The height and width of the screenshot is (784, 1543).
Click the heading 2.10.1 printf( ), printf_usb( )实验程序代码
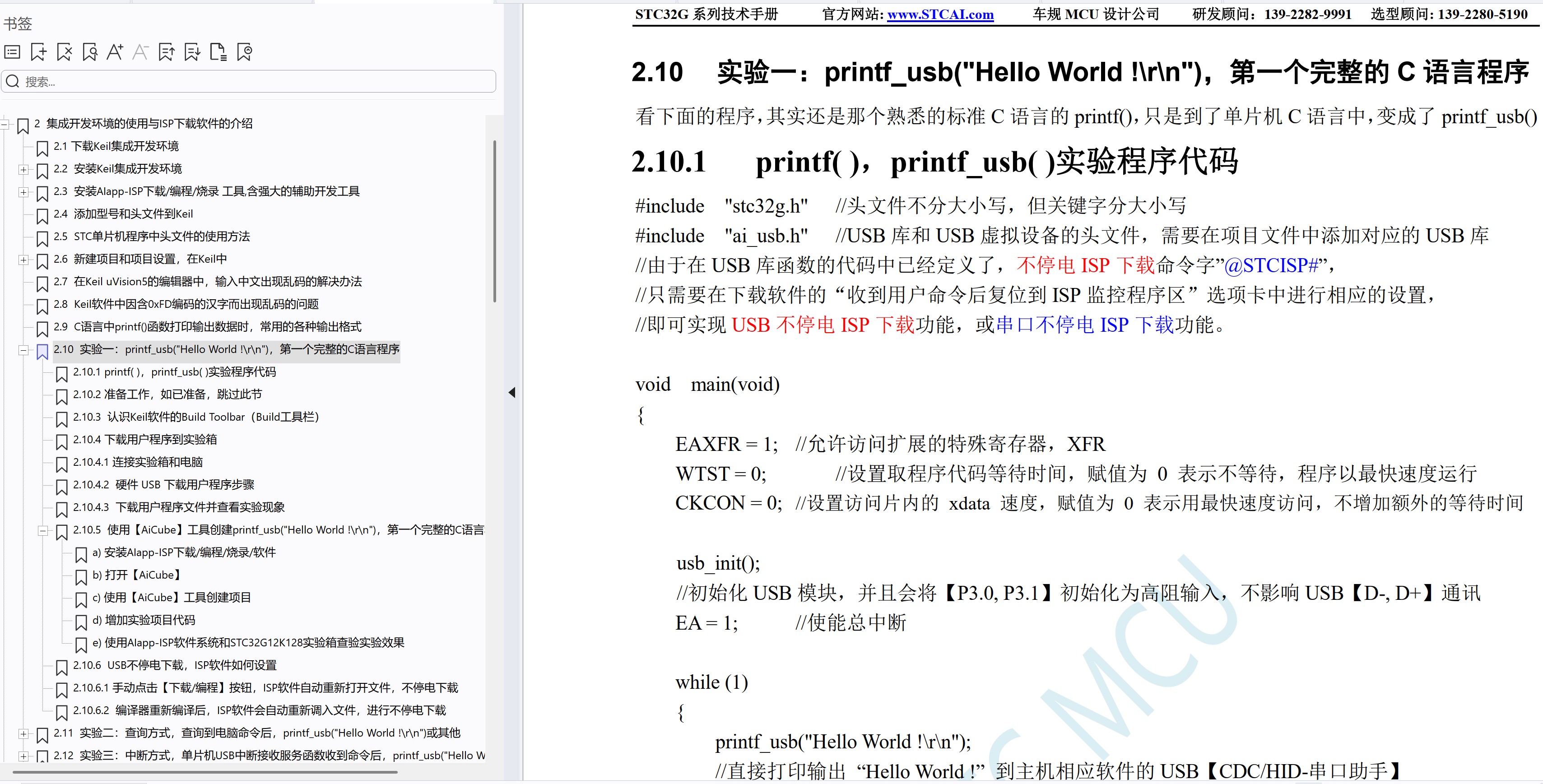tap(934, 162)
